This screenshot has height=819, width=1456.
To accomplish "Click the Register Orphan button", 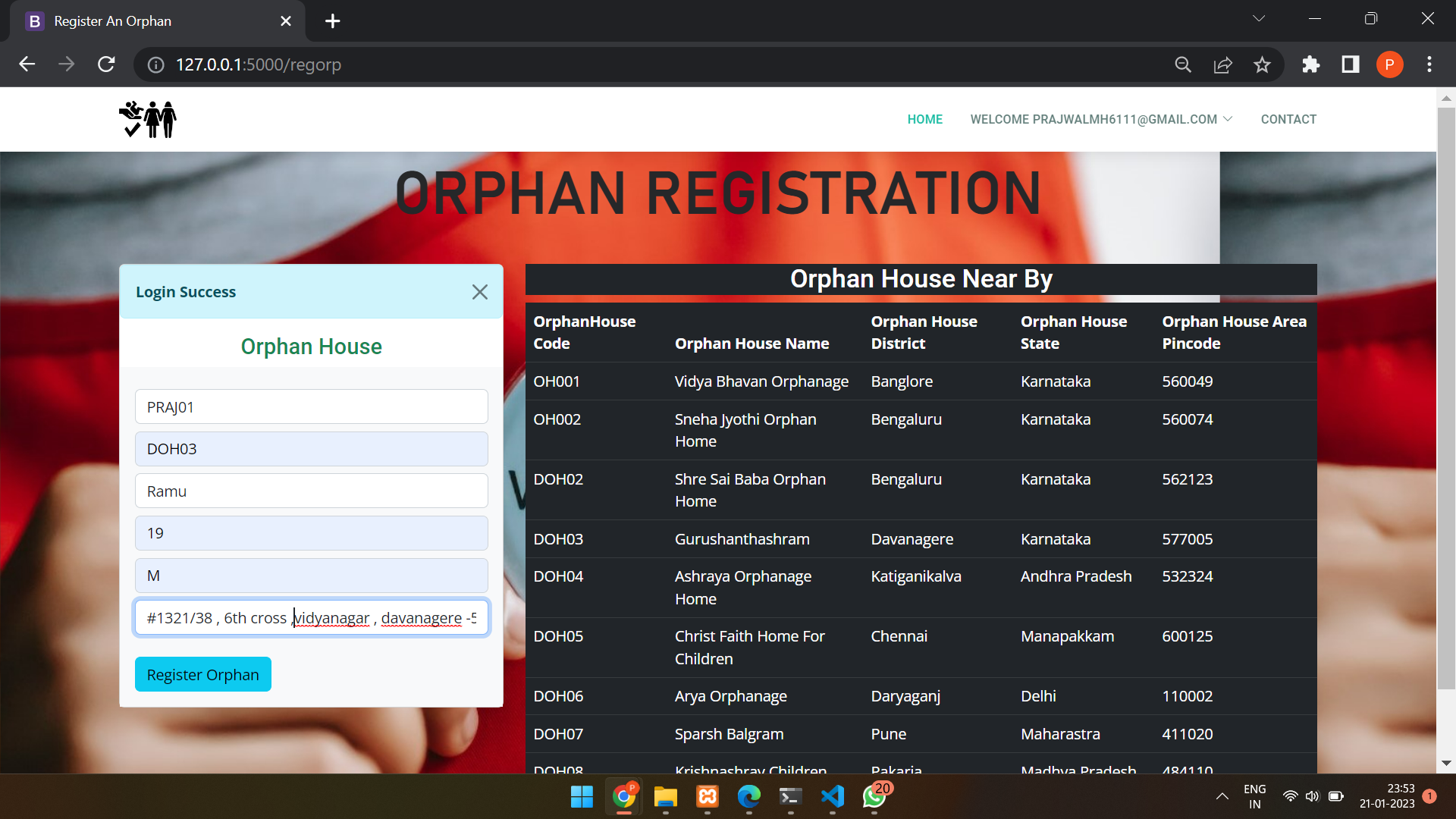I will tap(202, 674).
